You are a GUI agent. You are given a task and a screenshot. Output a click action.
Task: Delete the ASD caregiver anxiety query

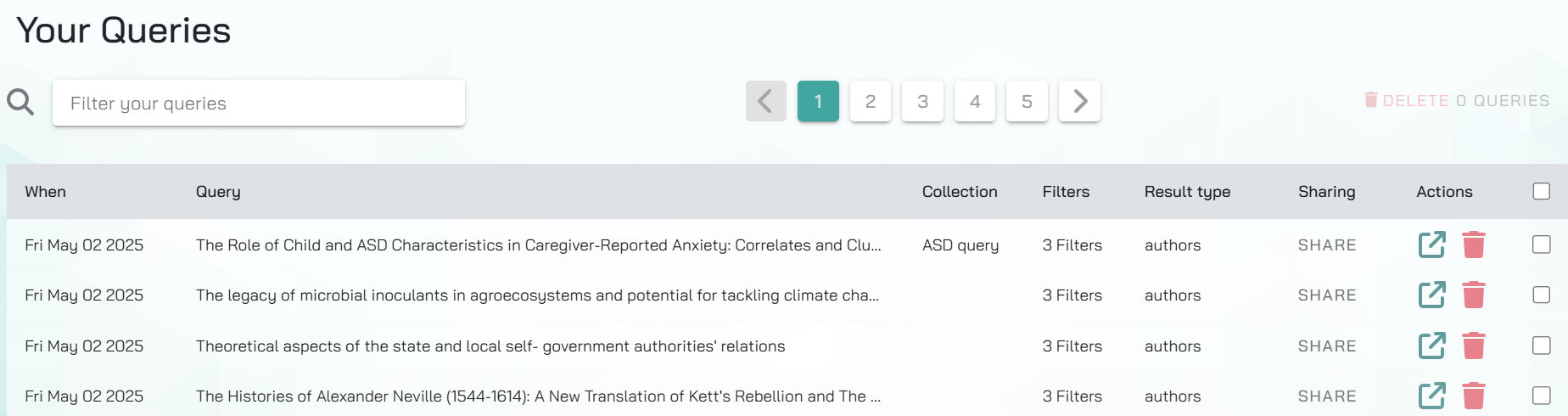1474,245
